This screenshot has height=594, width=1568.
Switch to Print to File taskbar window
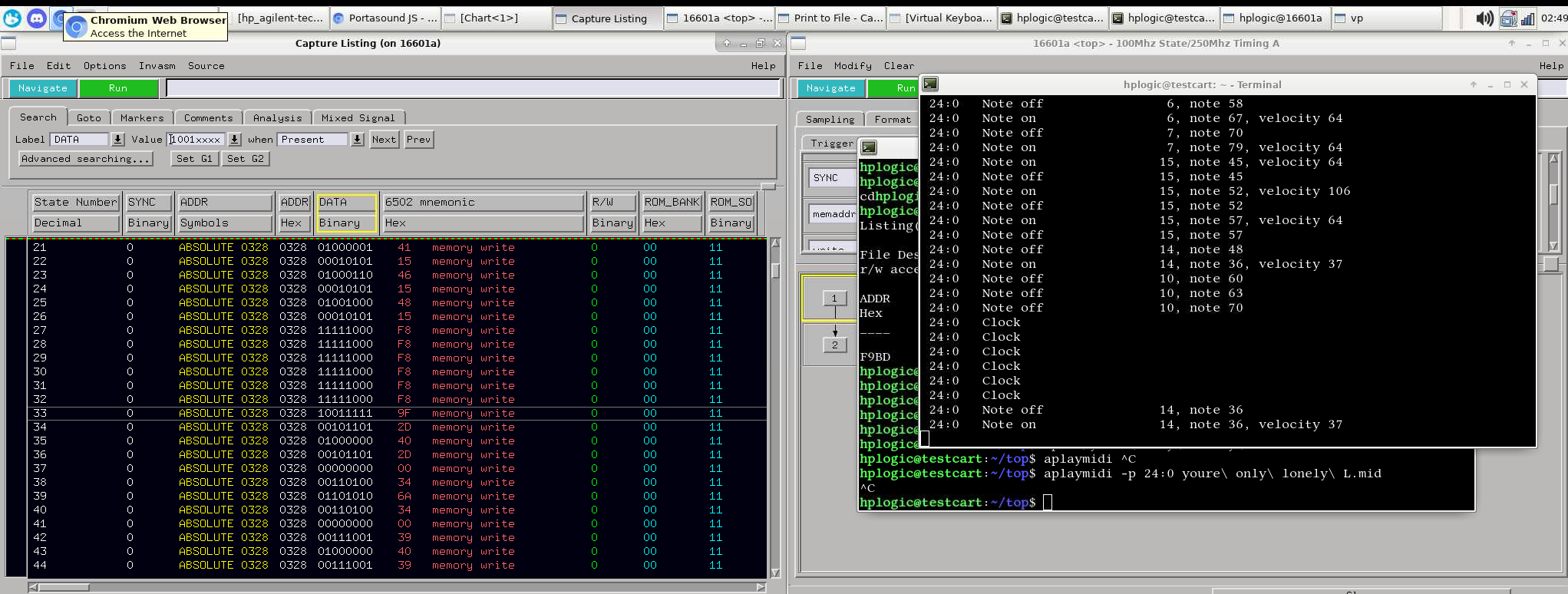830,18
